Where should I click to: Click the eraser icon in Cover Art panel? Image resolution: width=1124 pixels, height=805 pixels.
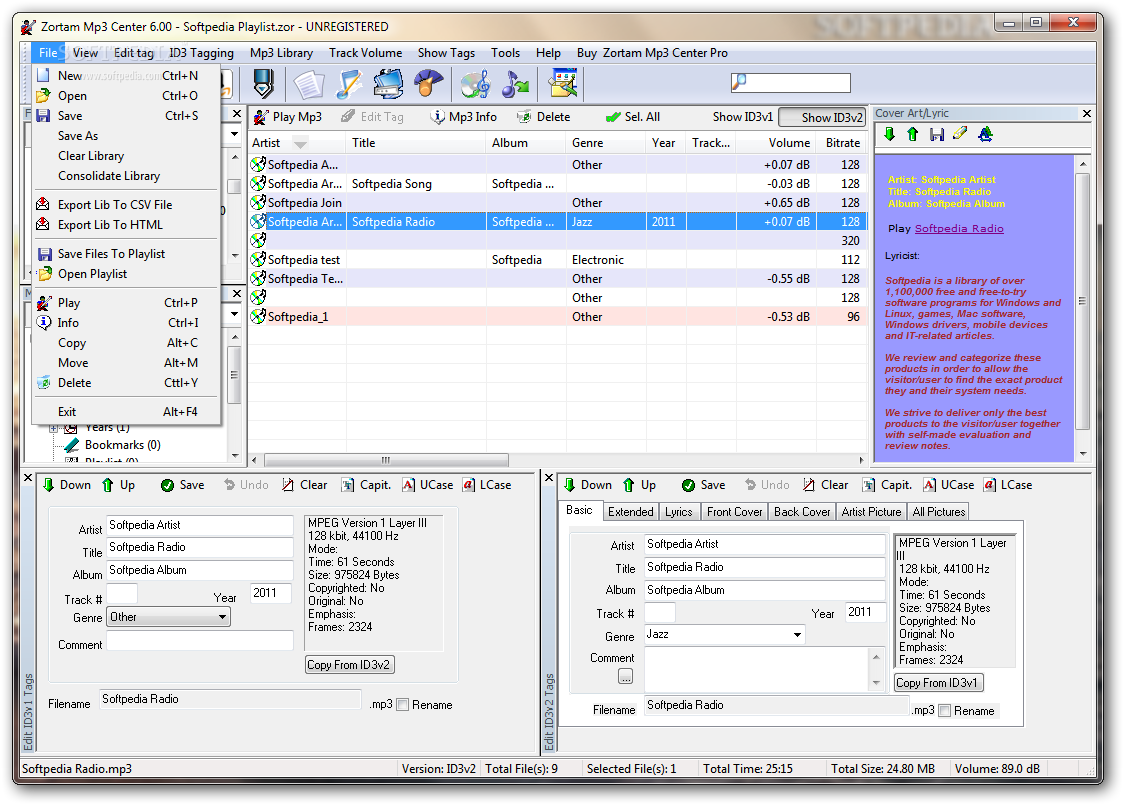click(960, 134)
